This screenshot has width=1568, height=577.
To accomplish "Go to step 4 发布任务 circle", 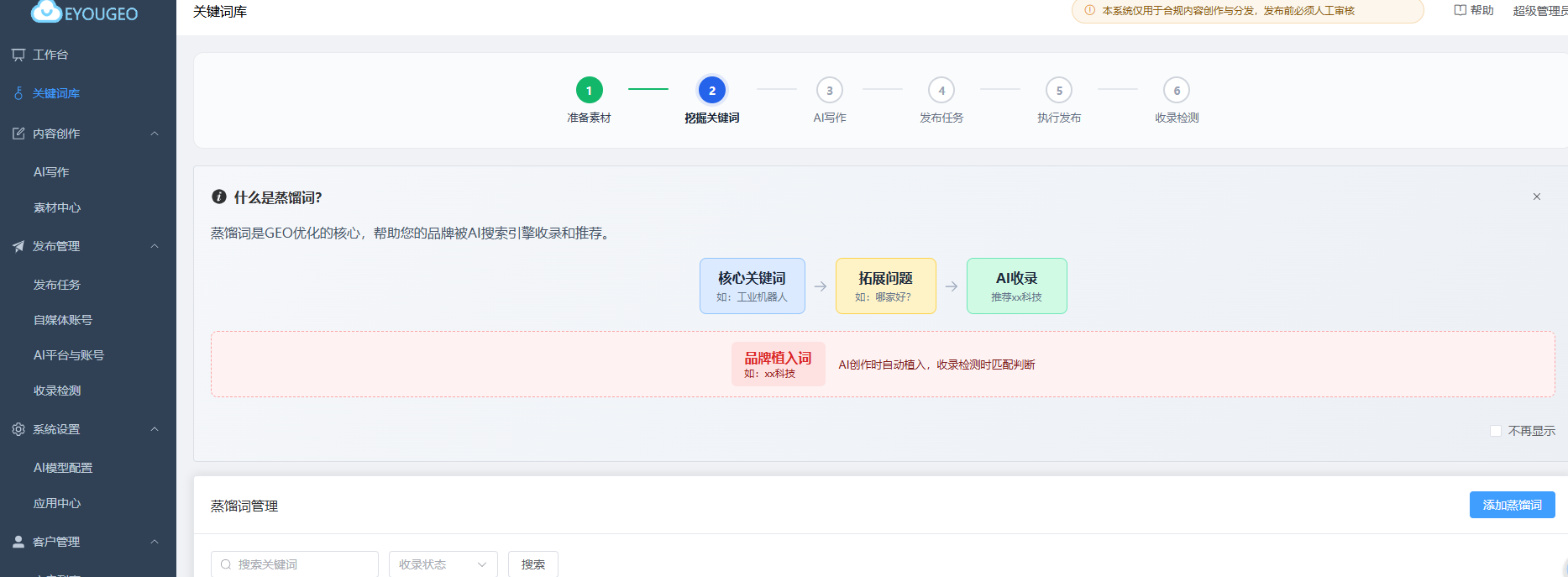I will (x=941, y=91).
